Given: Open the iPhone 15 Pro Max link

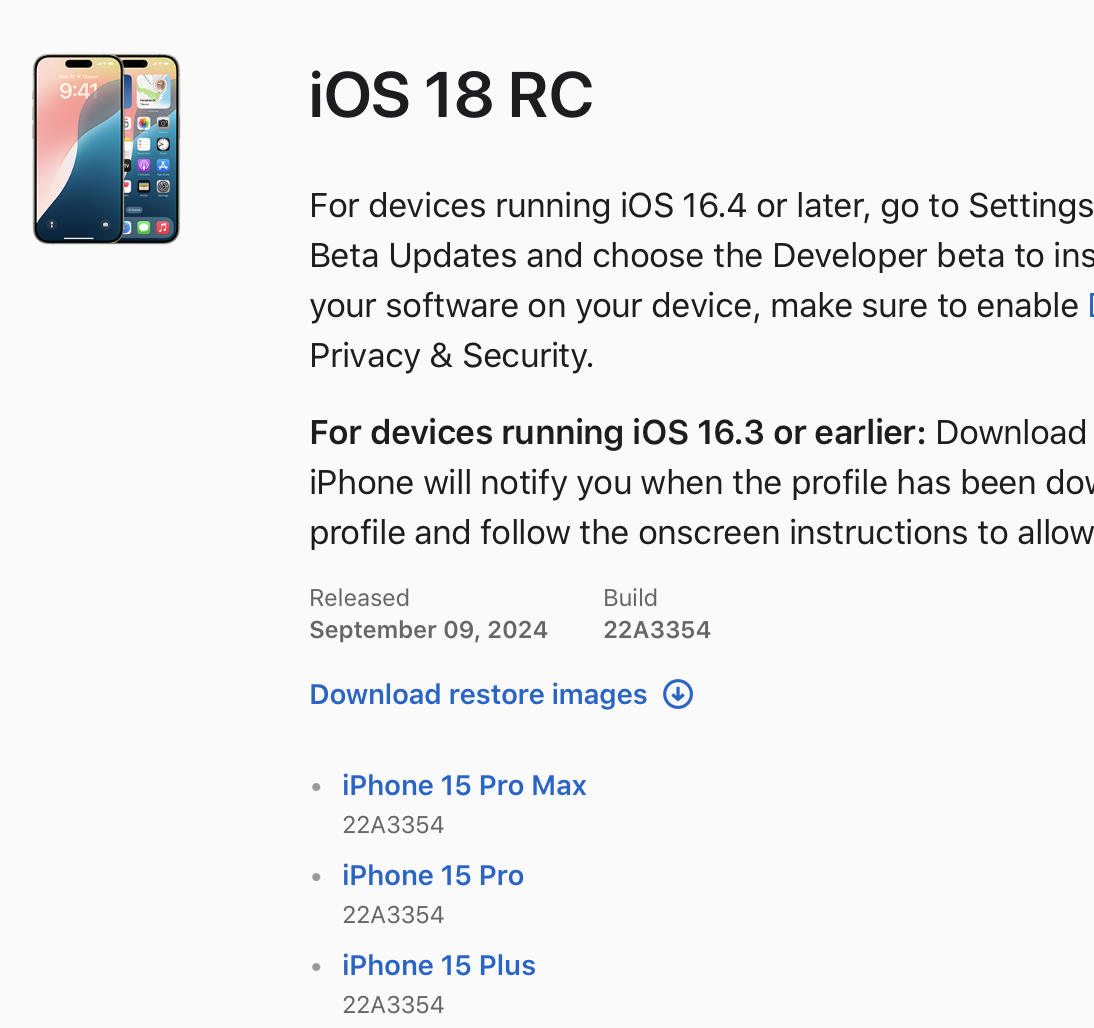Looking at the screenshot, I should pos(464,785).
